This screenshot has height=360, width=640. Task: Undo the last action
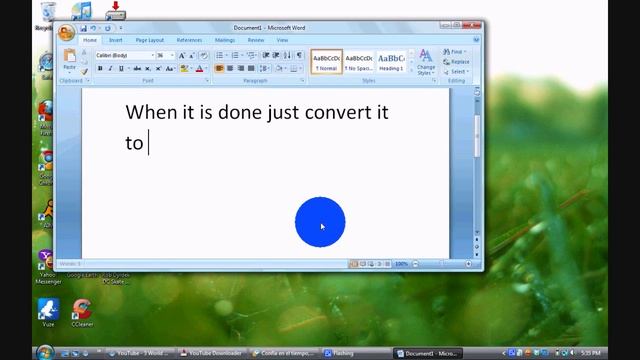pos(93,28)
